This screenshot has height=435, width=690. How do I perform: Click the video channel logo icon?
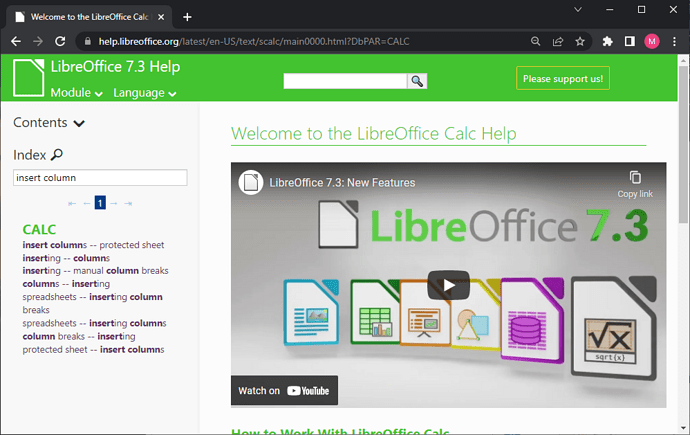(x=251, y=182)
